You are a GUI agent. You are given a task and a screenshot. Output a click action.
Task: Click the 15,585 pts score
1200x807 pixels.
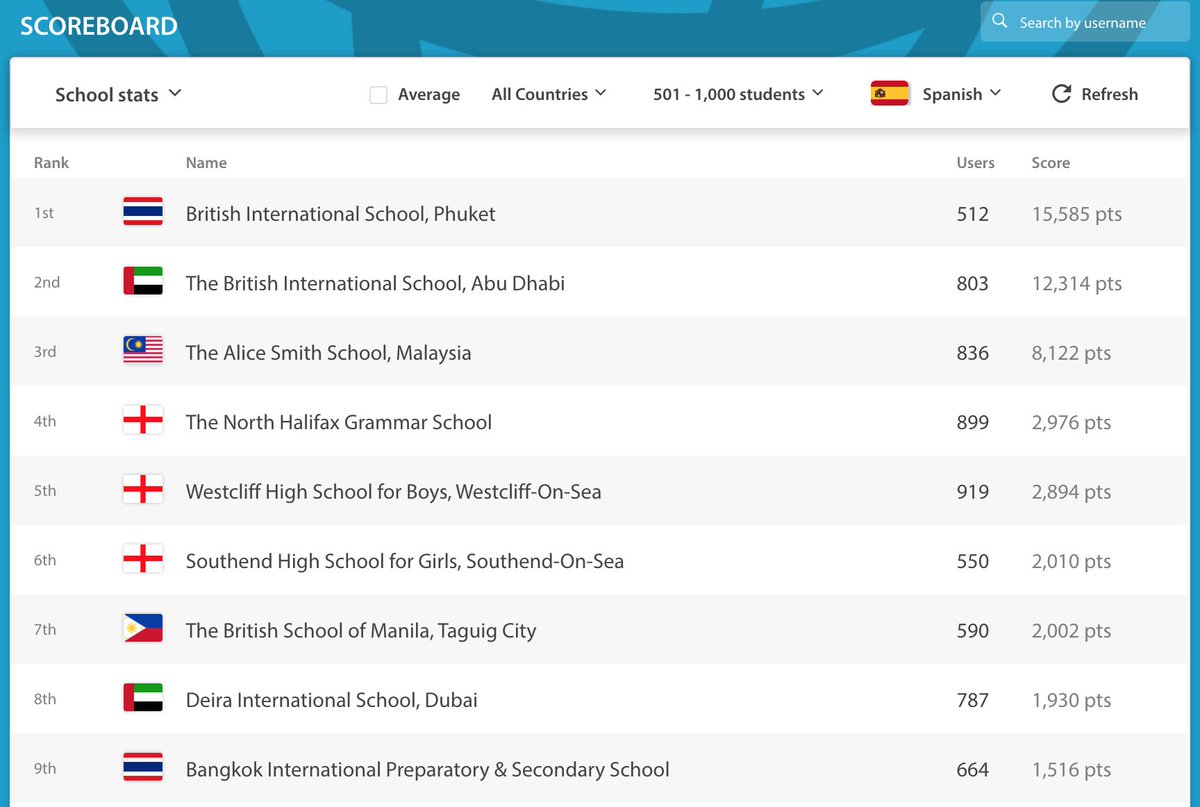tap(1077, 214)
